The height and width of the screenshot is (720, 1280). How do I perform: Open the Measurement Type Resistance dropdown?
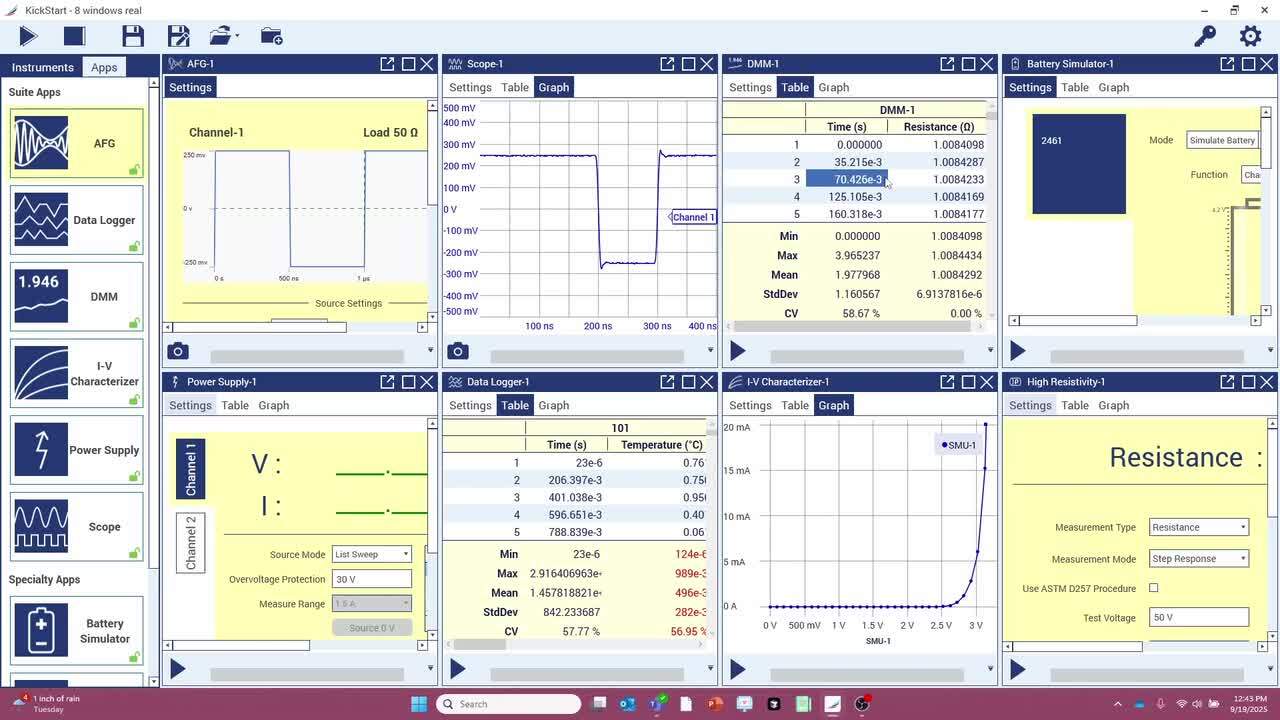[1197, 527]
